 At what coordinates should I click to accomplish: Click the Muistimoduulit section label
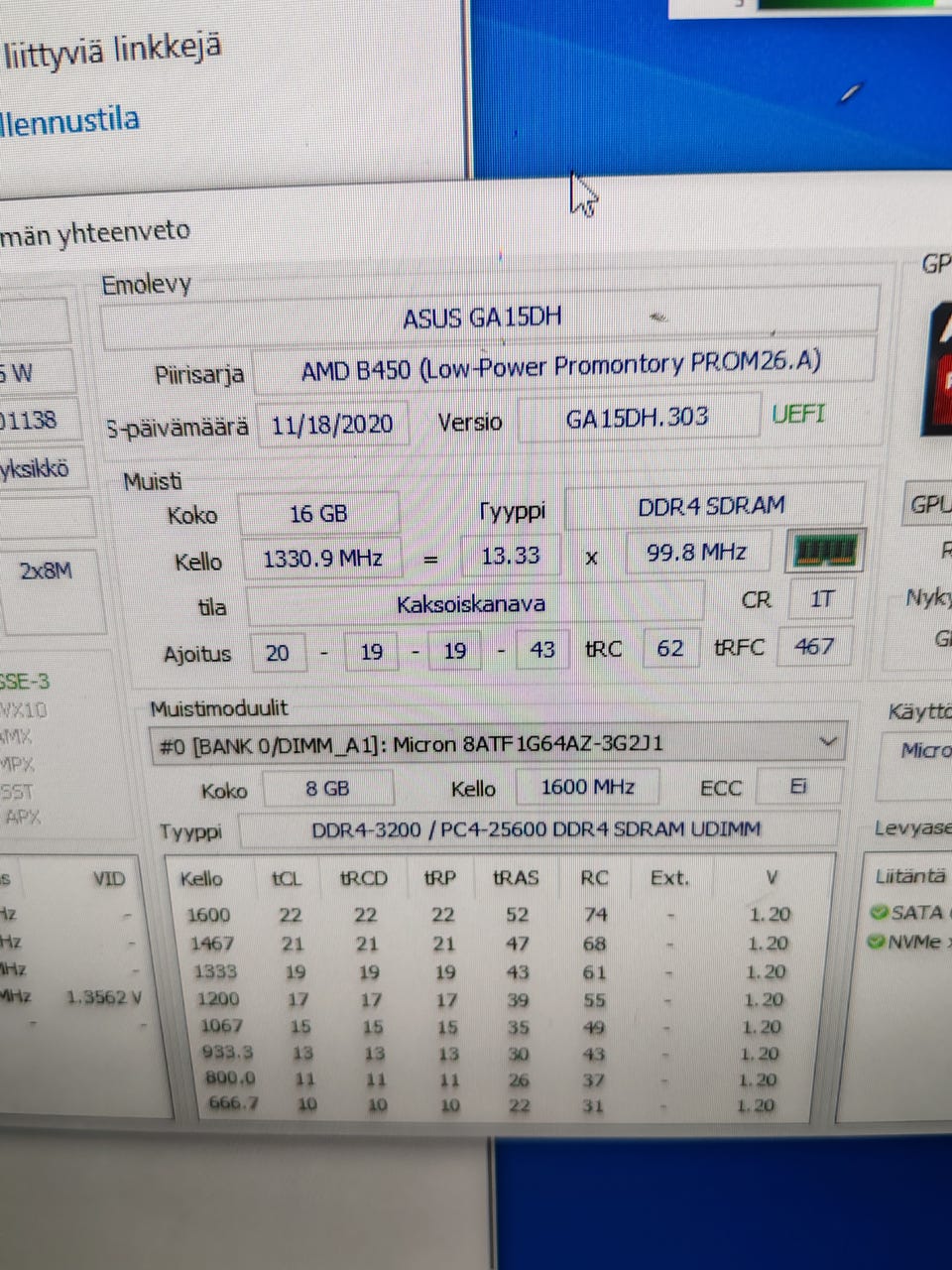point(219,708)
